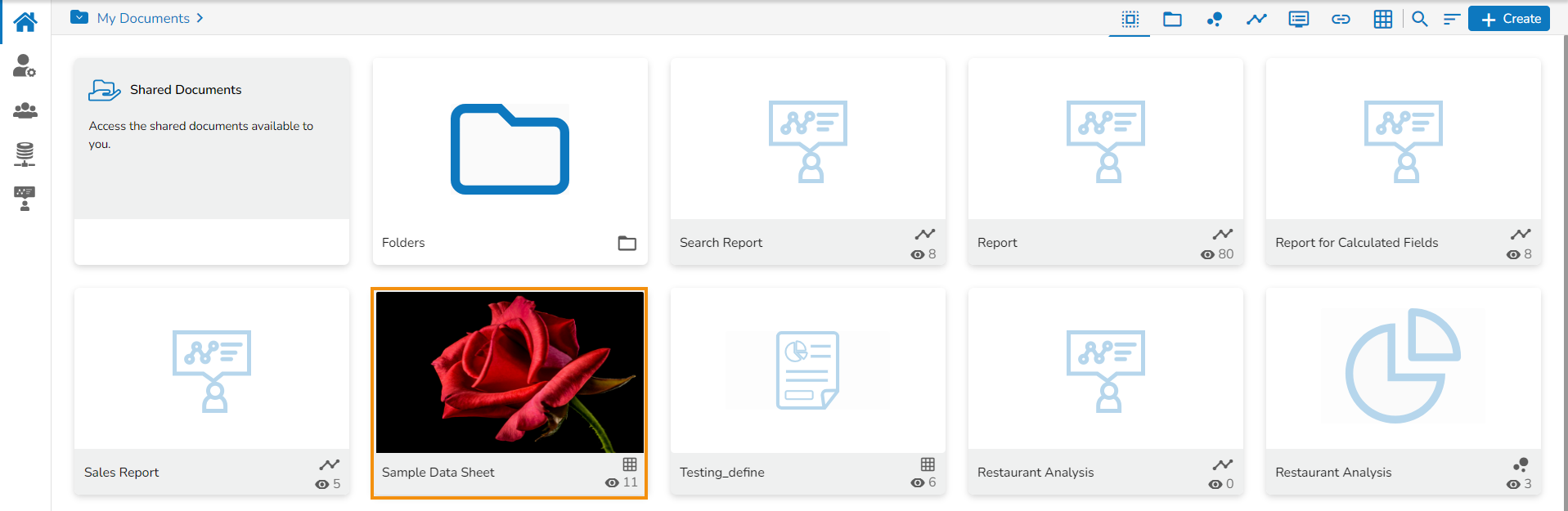Screen dimensions: 1568x511
Task: Open the Home page from the sidebar
Action: (25, 22)
